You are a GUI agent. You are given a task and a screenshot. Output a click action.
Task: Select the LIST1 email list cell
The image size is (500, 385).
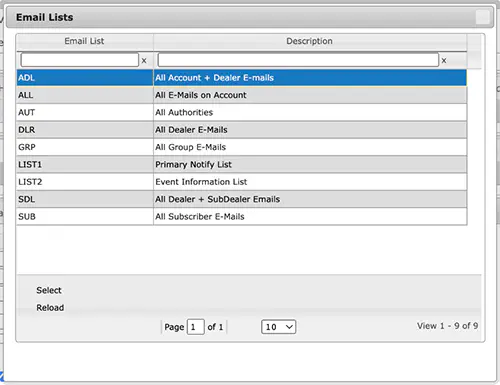85,164
